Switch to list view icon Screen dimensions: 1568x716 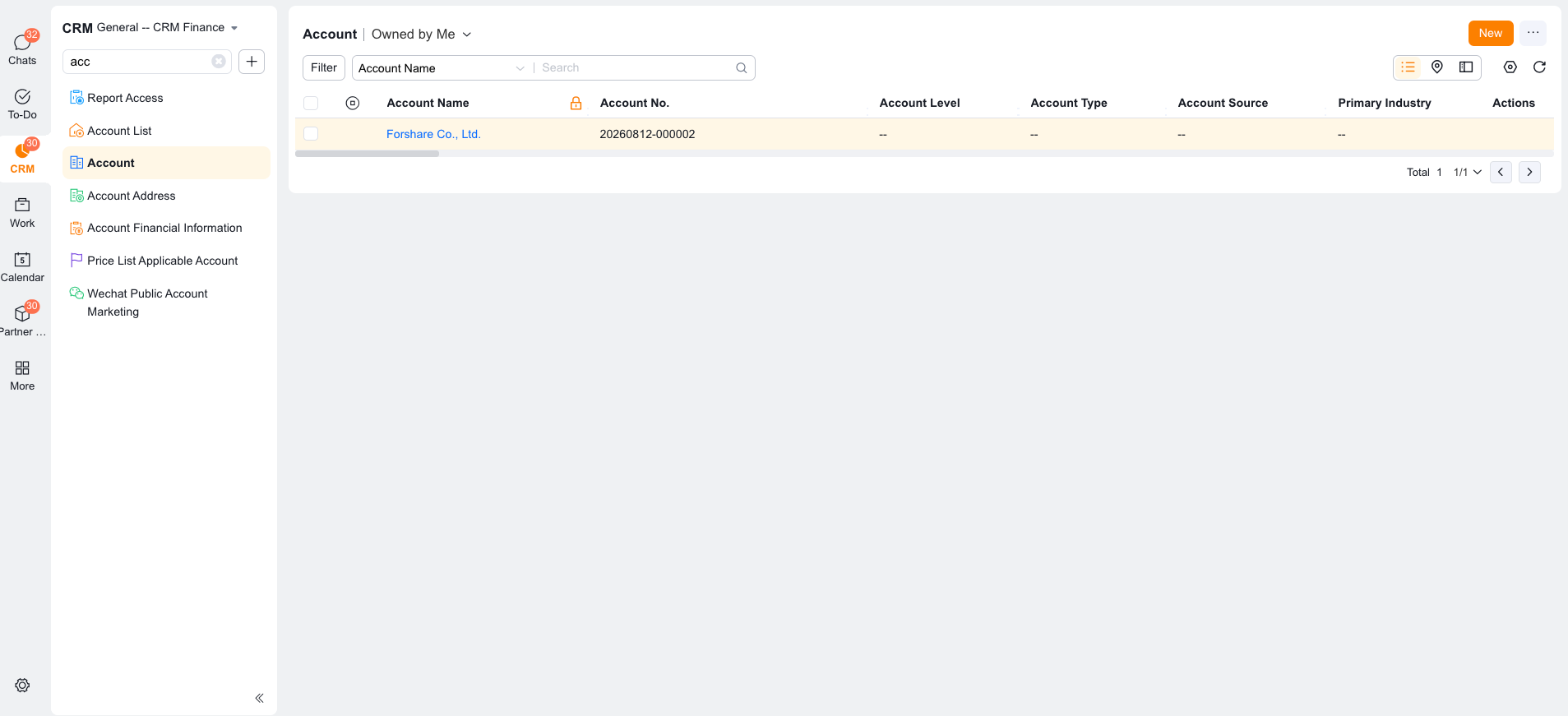click(x=1408, y=67)
